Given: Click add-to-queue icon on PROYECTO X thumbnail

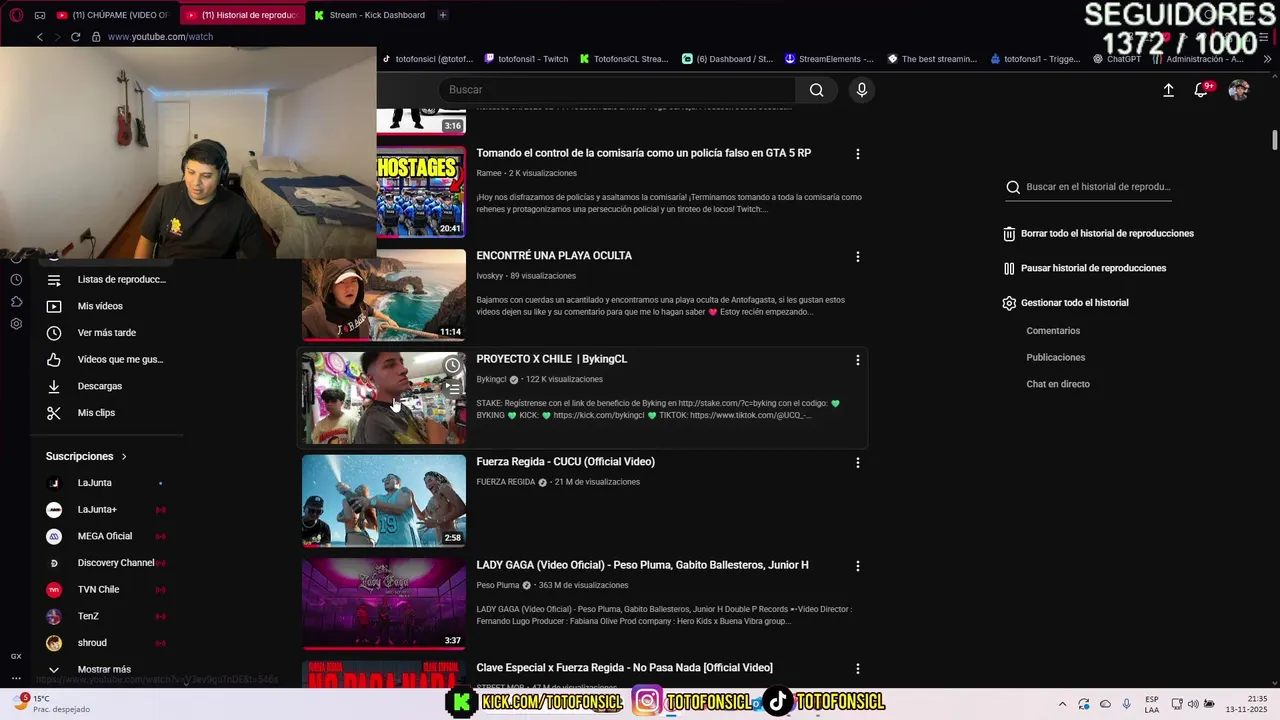Looking at the screenshot, I should pos(453,388).
